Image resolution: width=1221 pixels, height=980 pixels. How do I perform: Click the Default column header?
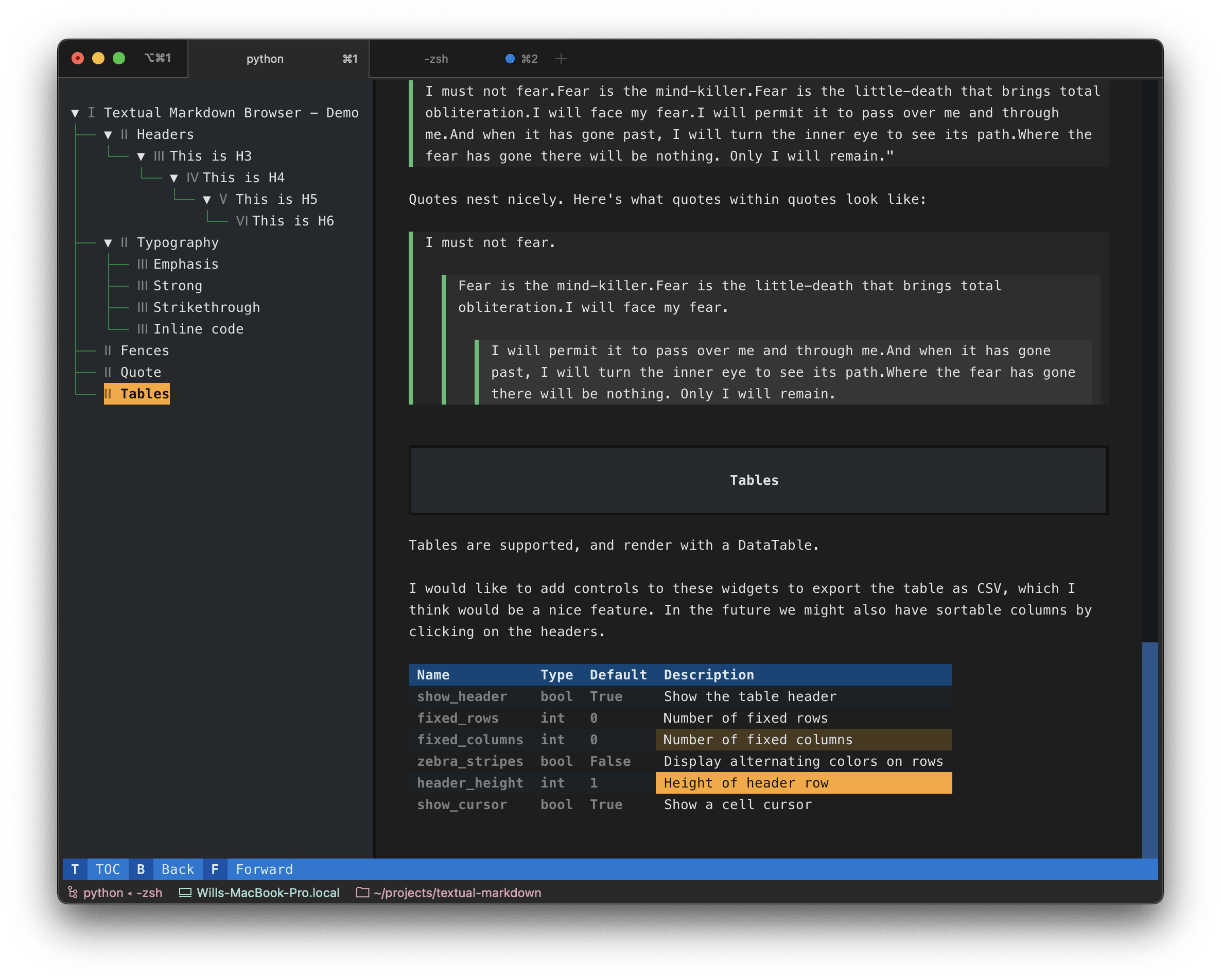point(618,675)
